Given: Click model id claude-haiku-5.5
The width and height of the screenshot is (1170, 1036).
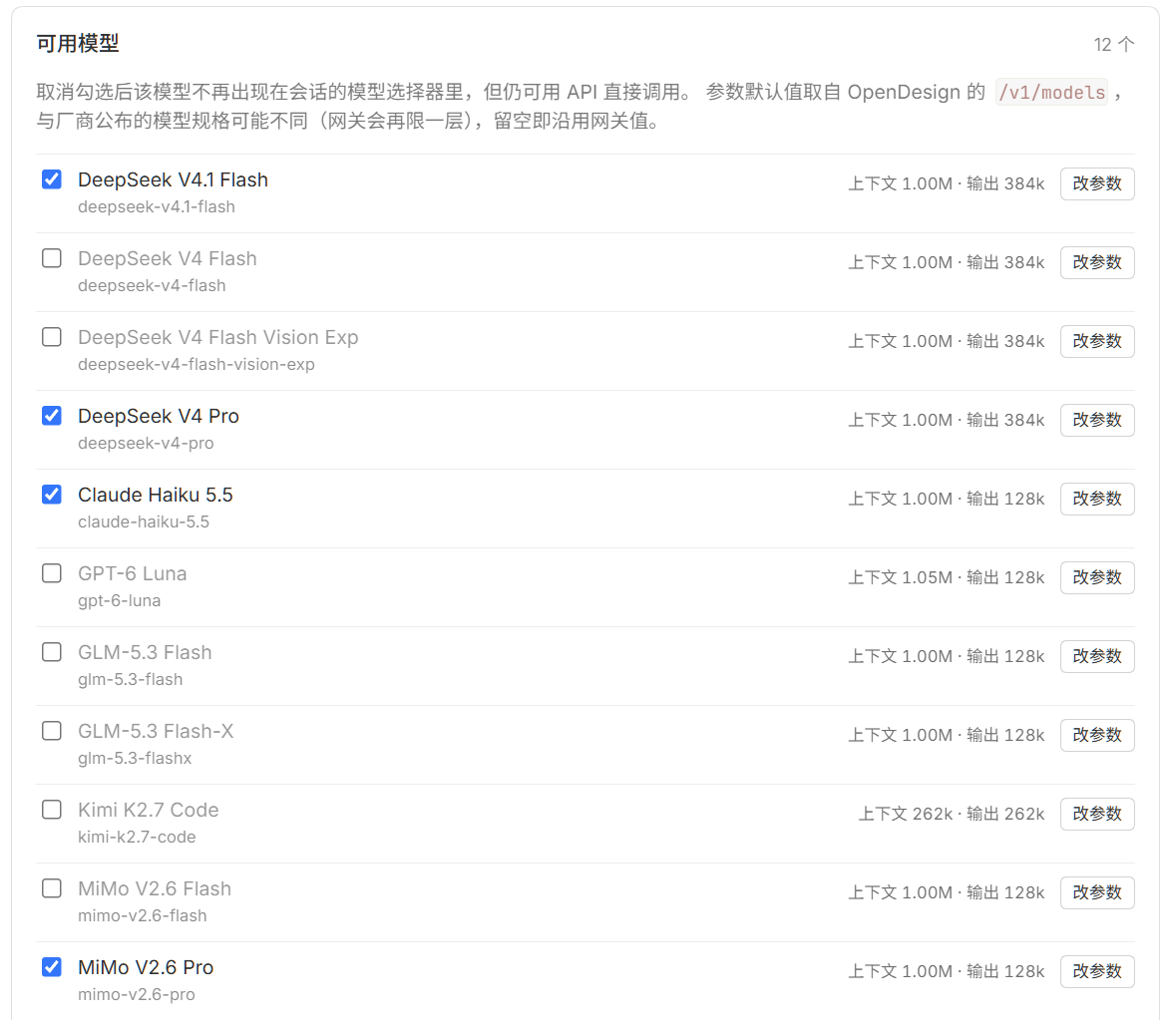Looking at the screenshot, I should coord(144,522).
